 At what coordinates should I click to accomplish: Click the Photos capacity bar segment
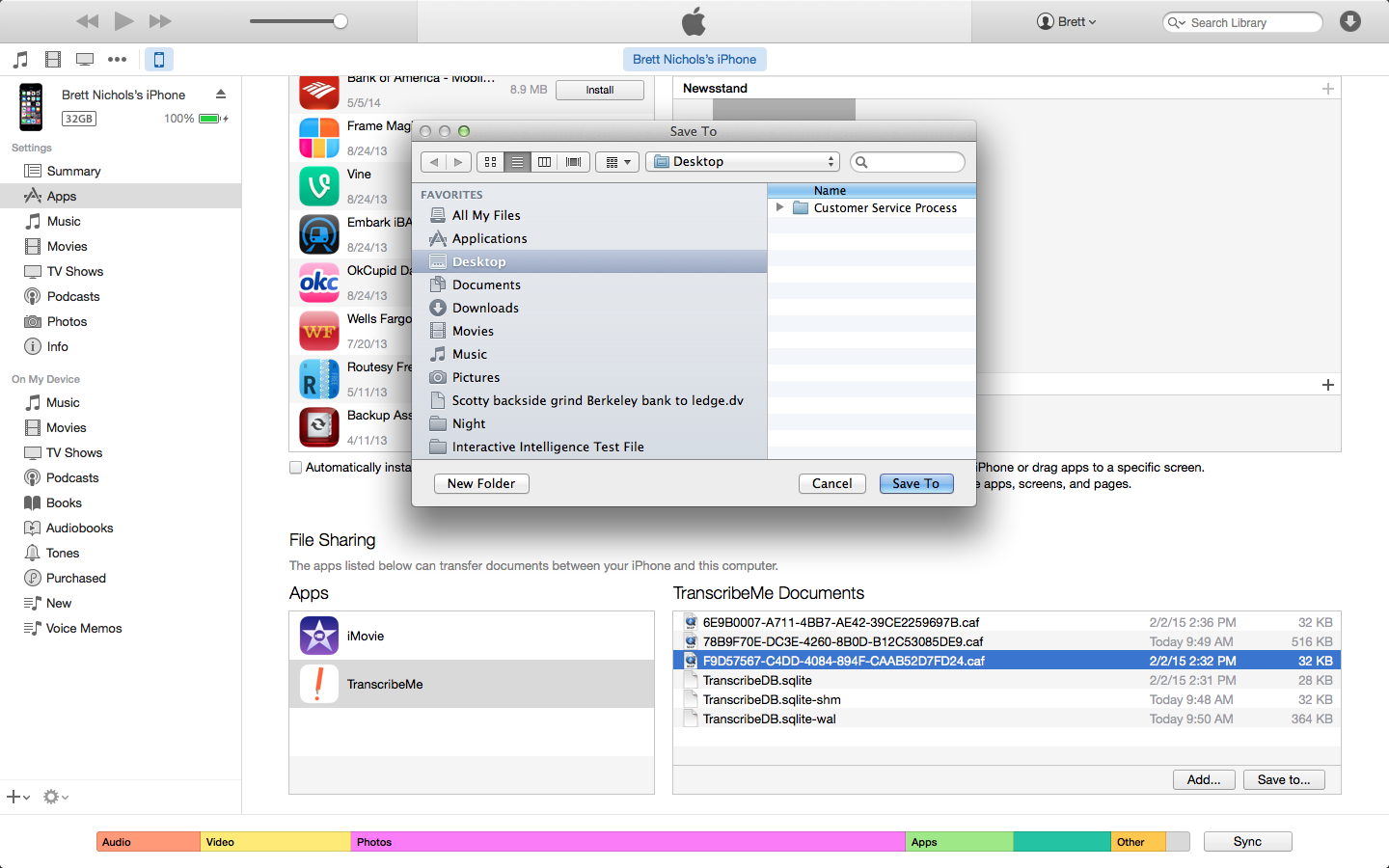point(628,842)
